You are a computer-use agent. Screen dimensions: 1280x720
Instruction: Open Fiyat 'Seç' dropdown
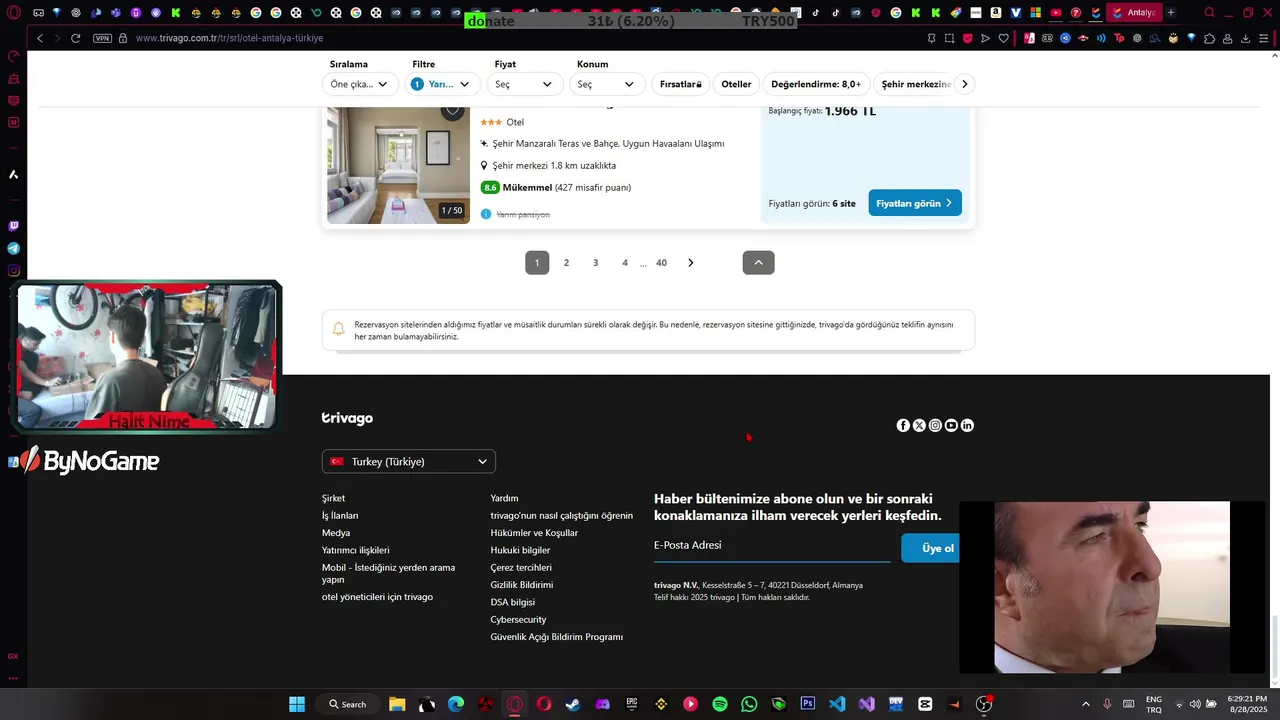524,84
